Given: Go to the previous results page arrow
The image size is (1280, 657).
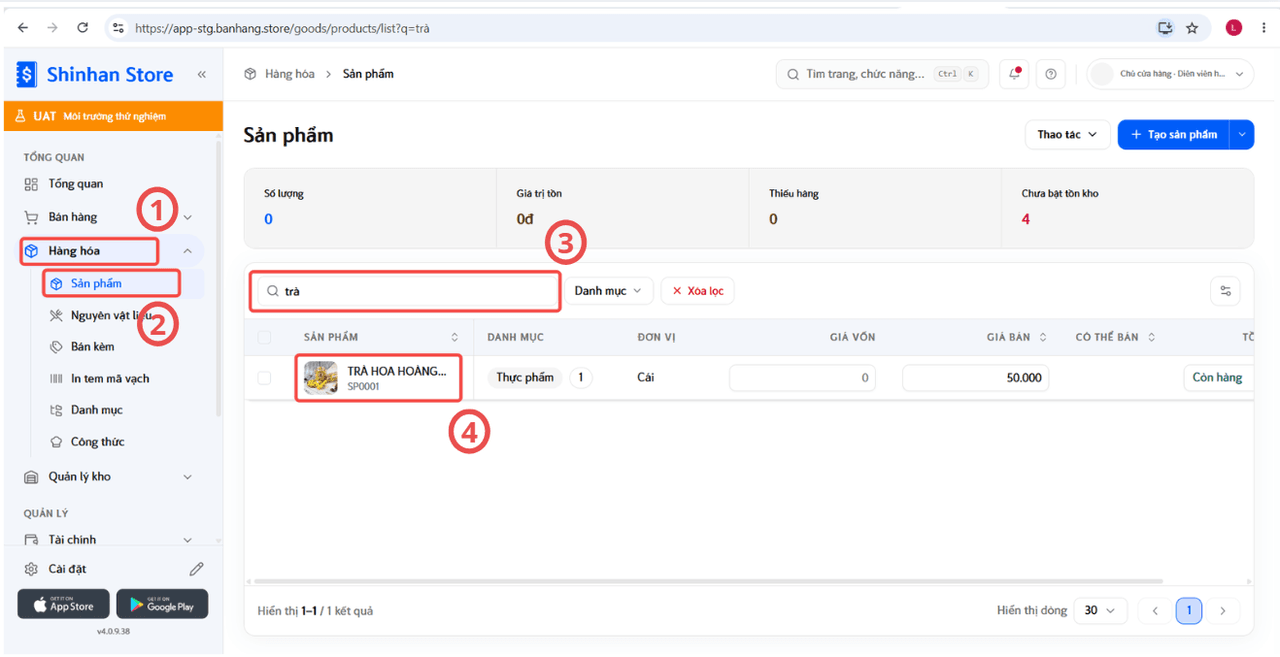Looking at the screenshot, I should (1155, 611).
